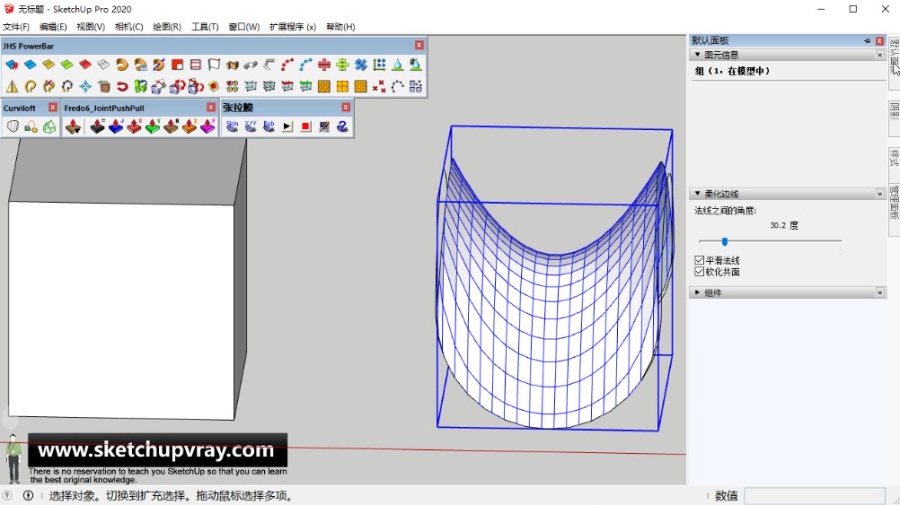Click the red U-turn arrow icon in JHS PowerBar

pos(122,87)
